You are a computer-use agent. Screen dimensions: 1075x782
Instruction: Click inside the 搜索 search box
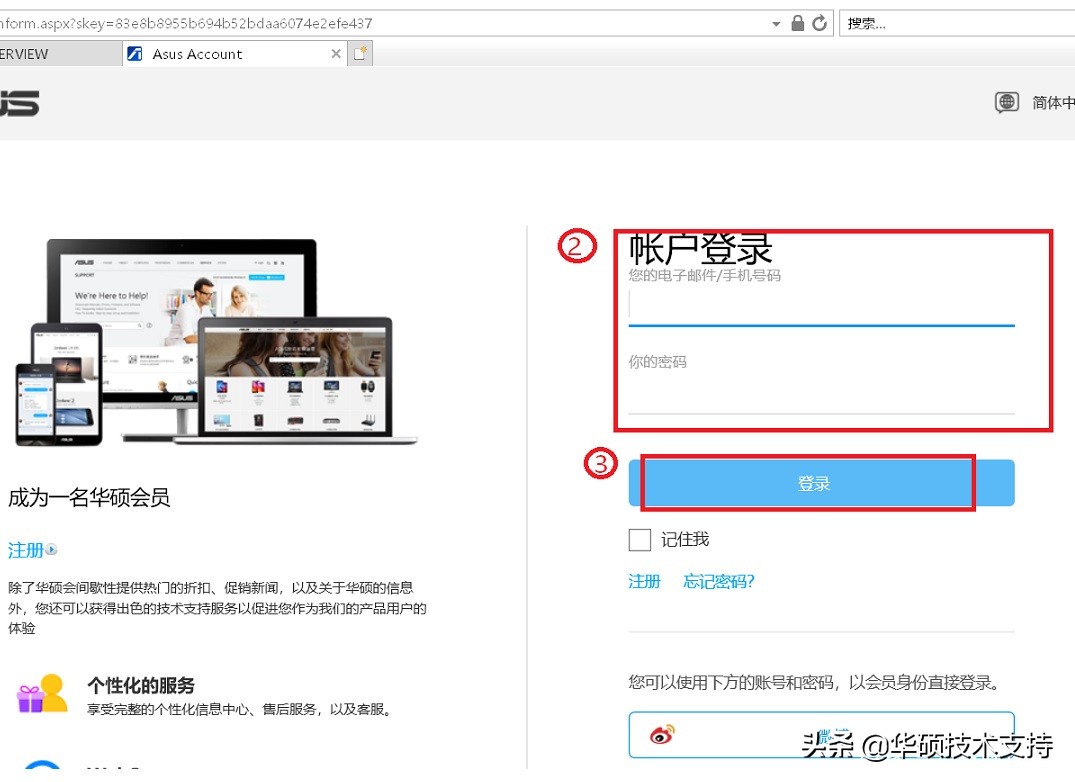point(950,21)
